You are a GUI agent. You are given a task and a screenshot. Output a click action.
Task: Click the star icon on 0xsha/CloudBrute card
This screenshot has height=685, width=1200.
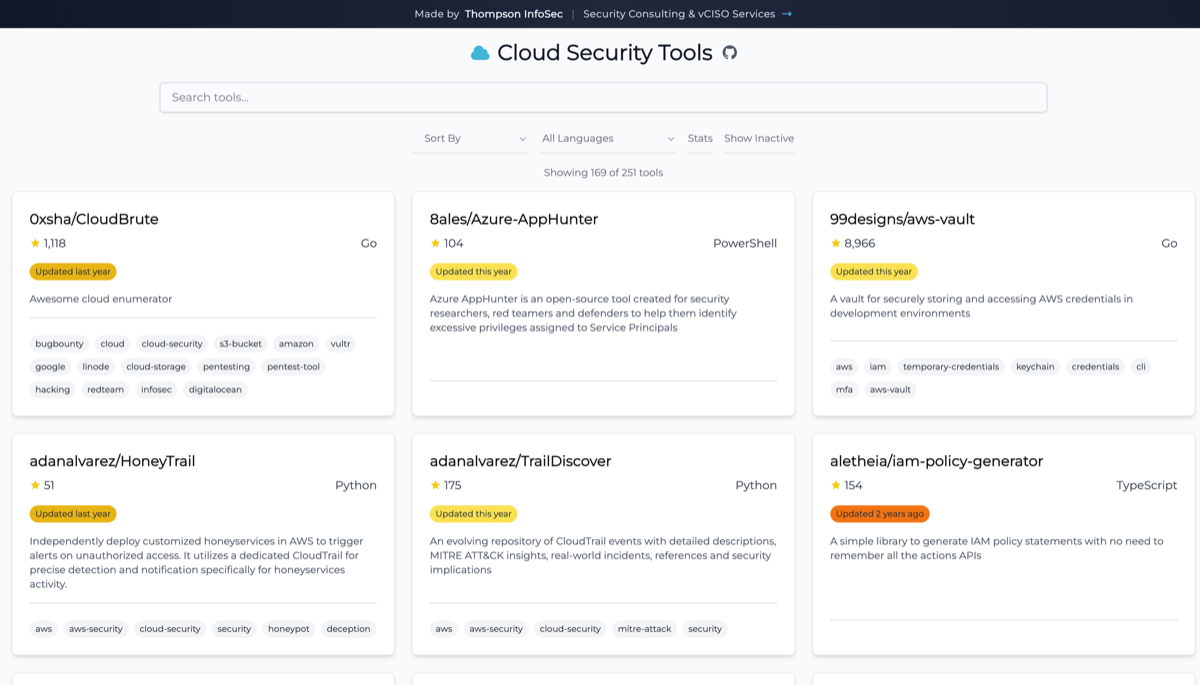pyautogui.click(x=35, y=243)
